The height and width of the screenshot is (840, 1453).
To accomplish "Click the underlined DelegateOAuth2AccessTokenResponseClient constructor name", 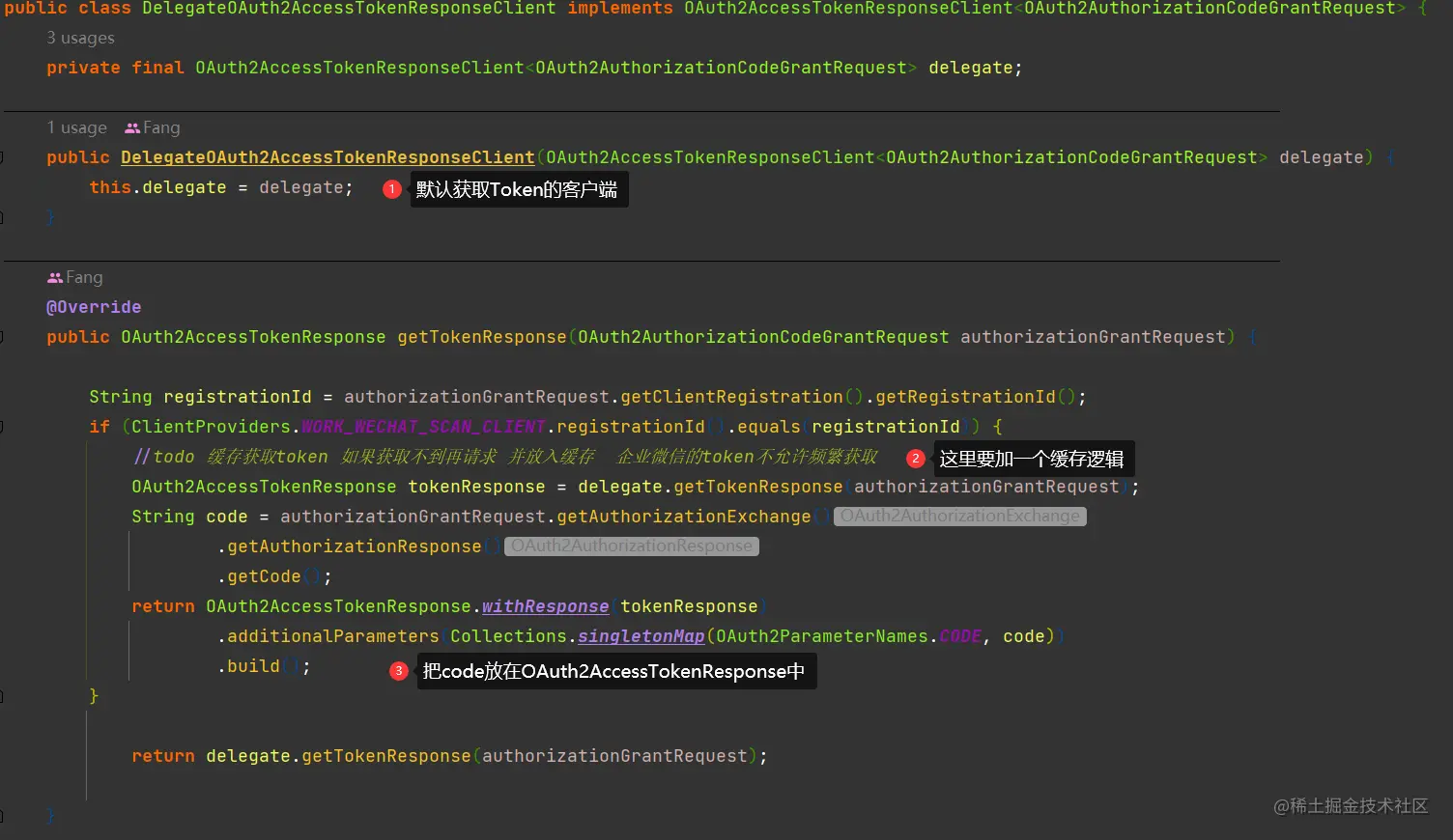I will (x=328, y=157).
